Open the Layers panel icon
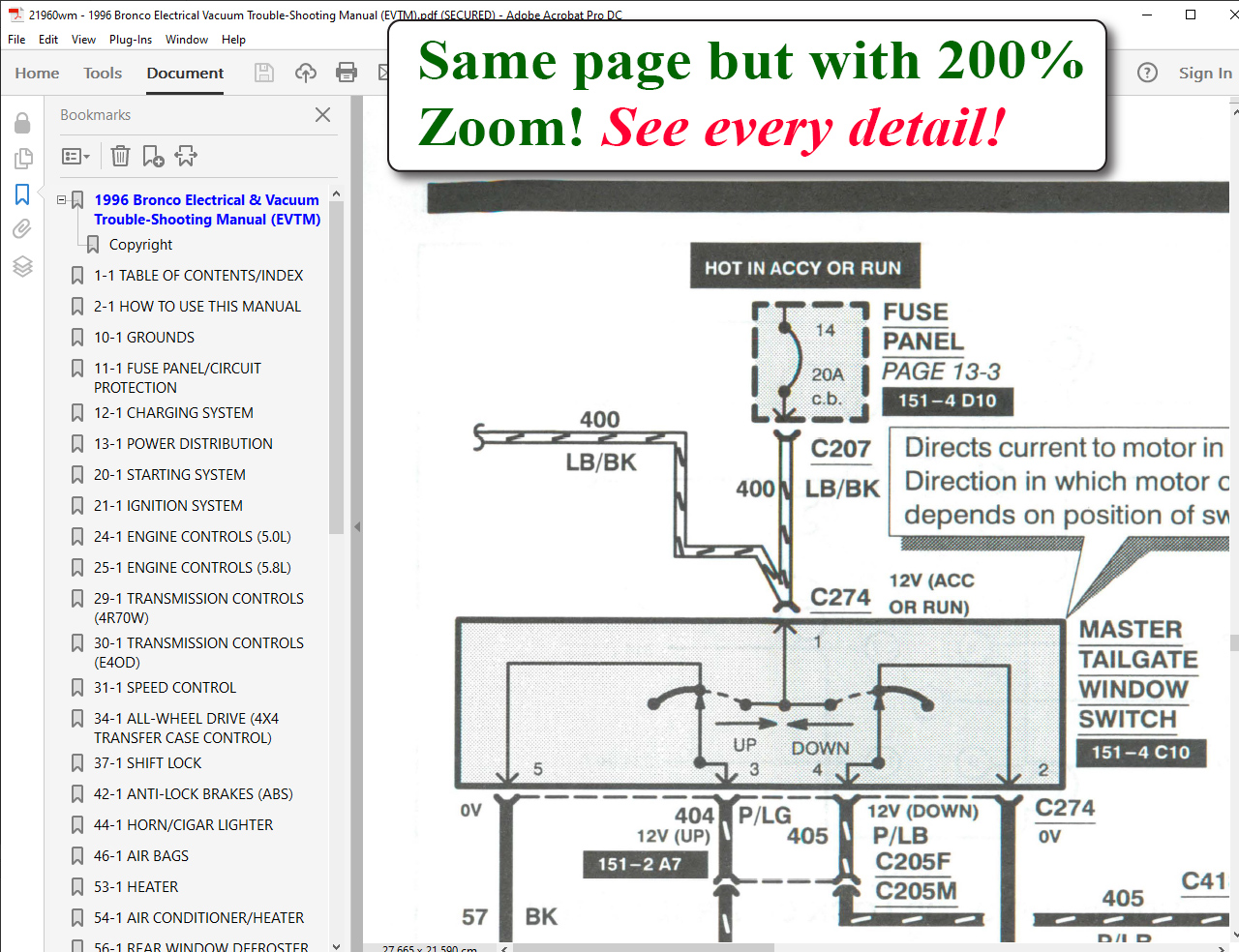This screenshot has height=952, width=1239. pyautogui.click(x=22, y=266)
